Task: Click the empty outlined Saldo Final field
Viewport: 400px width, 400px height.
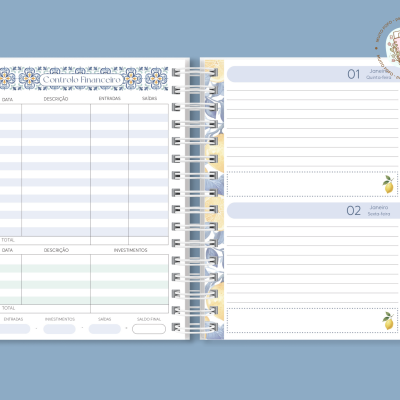Action: coord(149,329)
